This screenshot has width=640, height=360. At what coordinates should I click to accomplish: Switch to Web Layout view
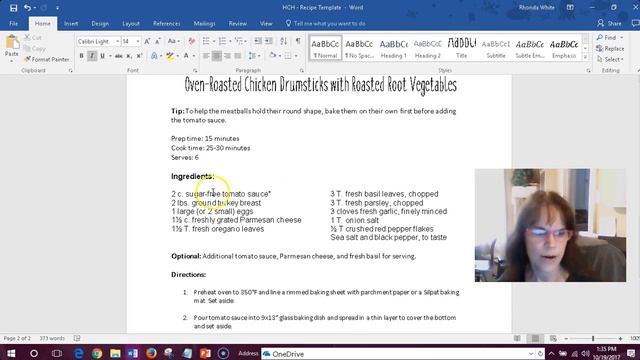click(x=553, y=338)
